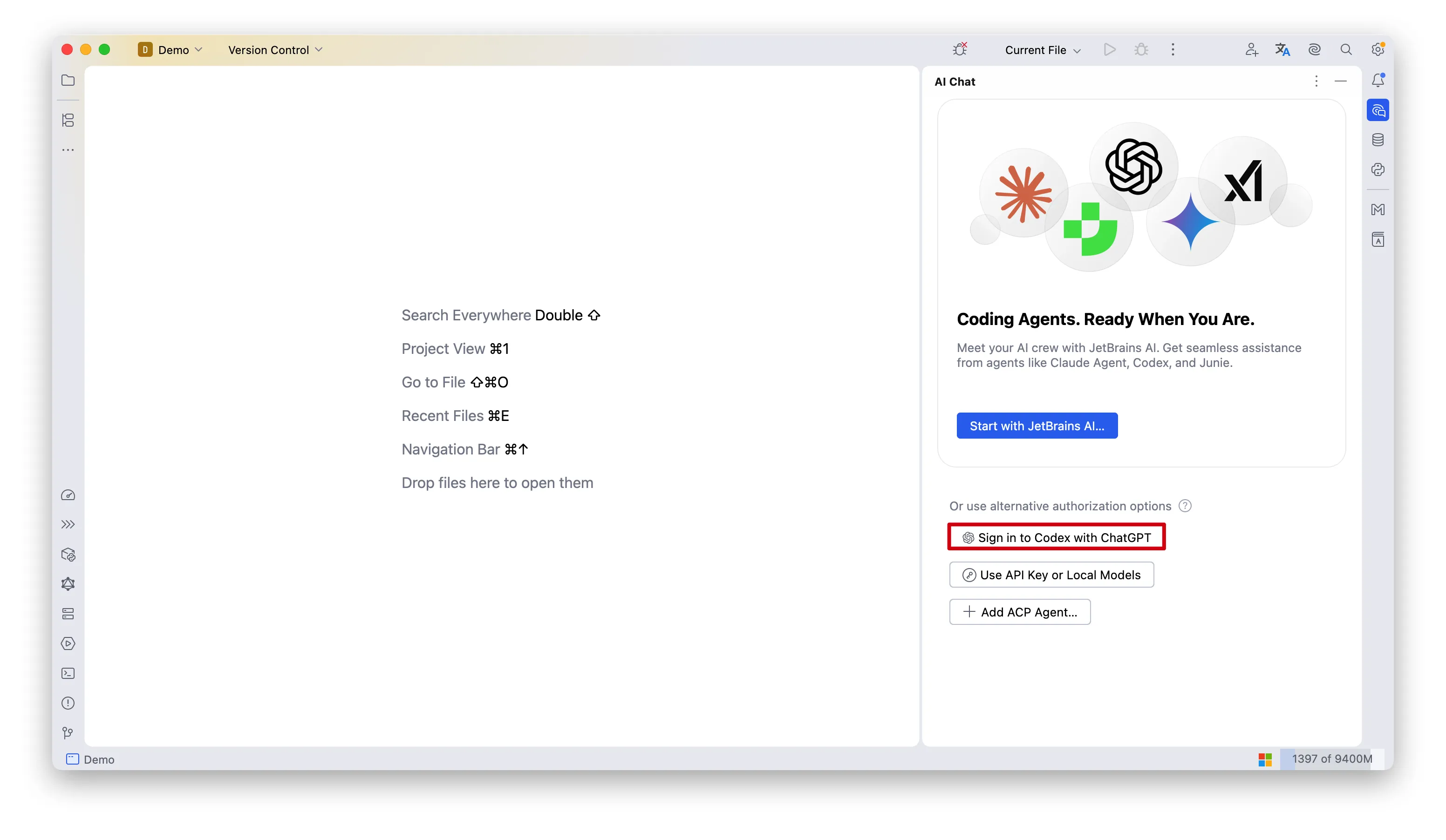Open the hexagon play tool window

point(68,644)
